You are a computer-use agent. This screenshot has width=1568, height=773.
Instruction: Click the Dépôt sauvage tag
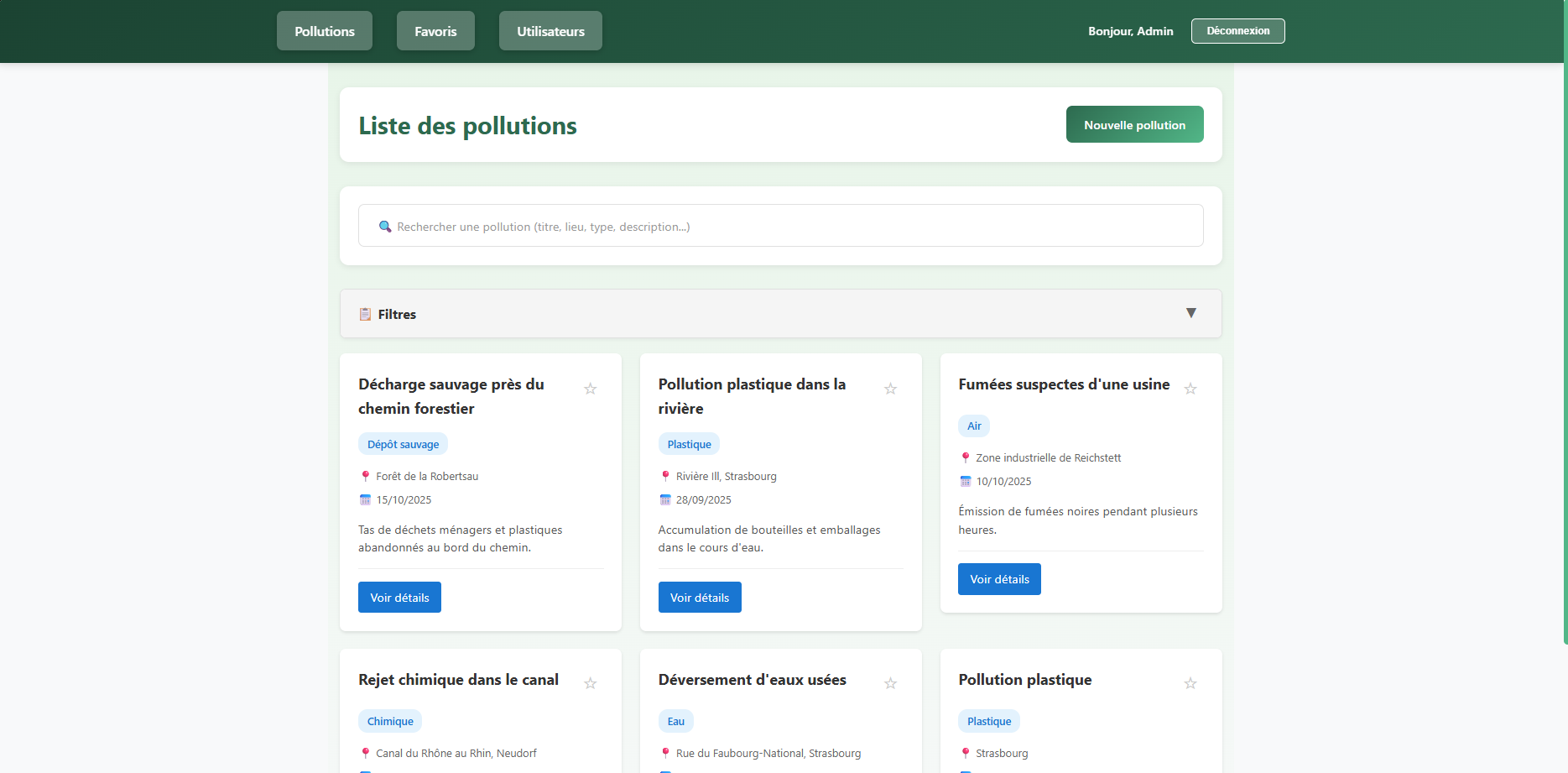pyautogui.click(x=403, y=444)
